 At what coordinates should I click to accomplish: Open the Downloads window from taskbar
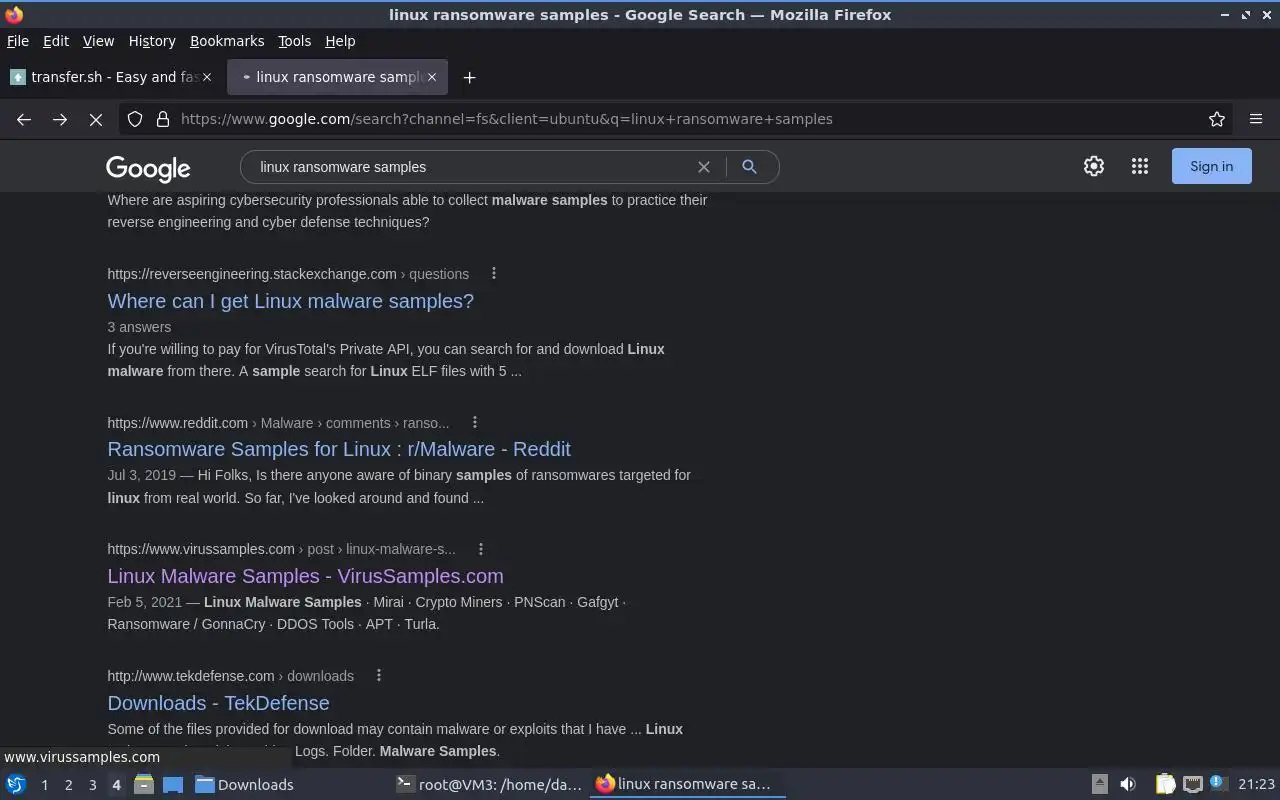click(x=245, y=784)
